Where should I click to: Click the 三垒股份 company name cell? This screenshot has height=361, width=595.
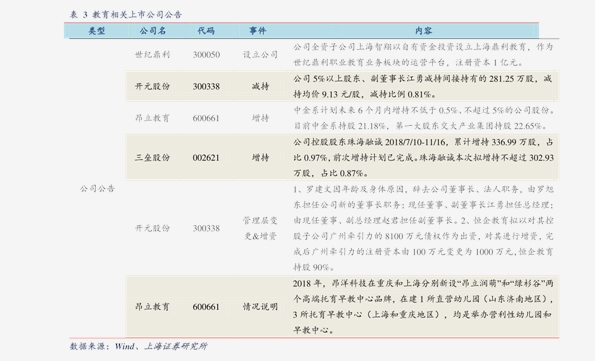point(153,158)
